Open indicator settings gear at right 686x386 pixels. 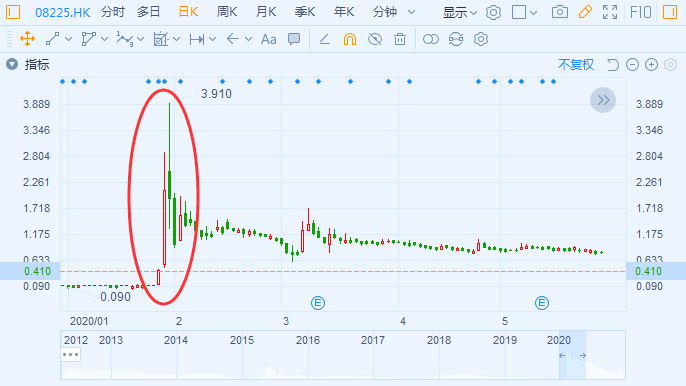tap(670, 65)
